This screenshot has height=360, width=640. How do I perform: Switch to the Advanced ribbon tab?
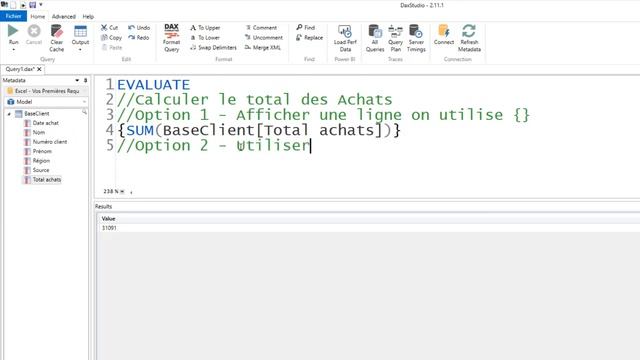click(x=64, y=16)
